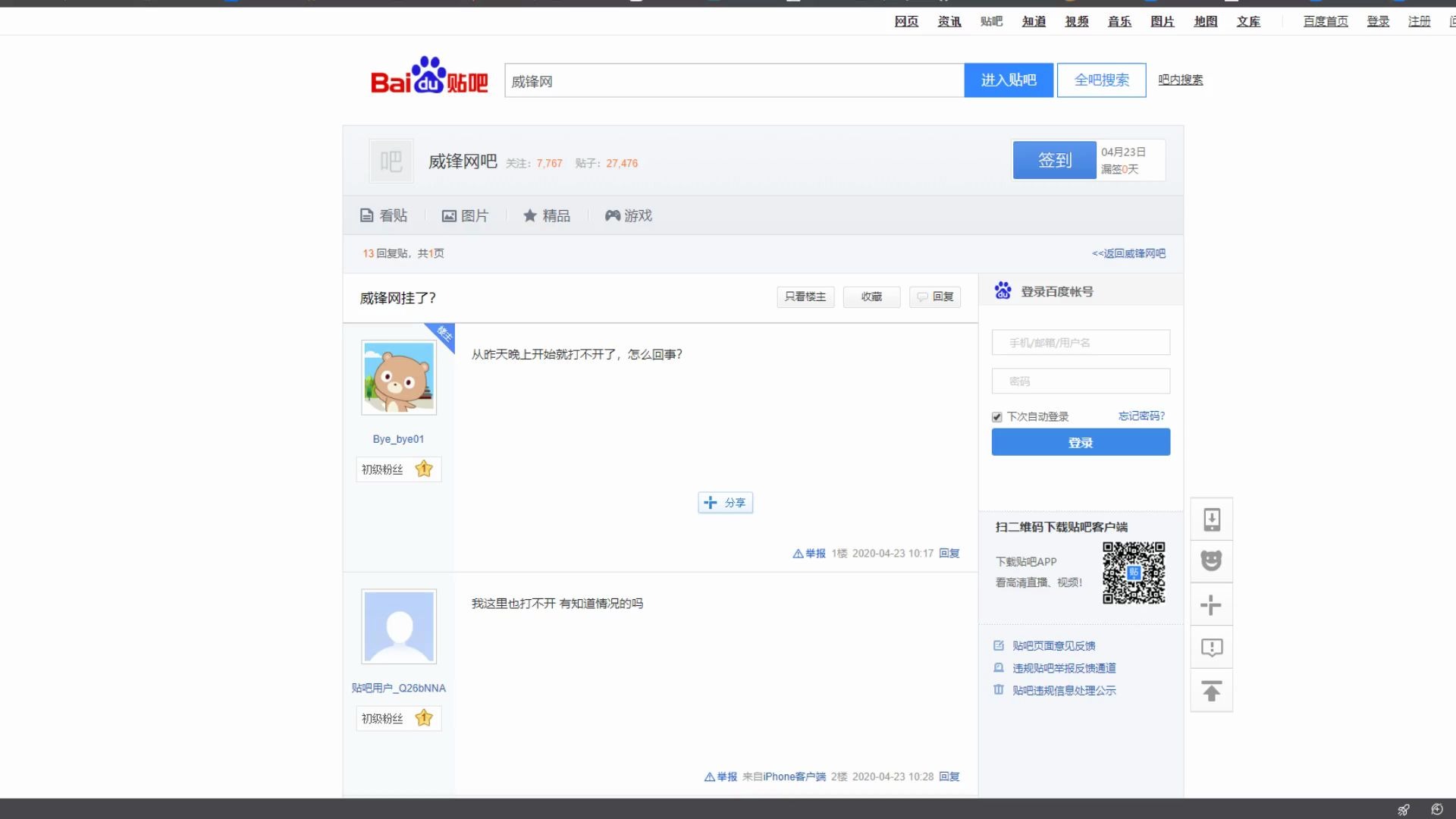Click the download app icon in side toolbar

1212,519
